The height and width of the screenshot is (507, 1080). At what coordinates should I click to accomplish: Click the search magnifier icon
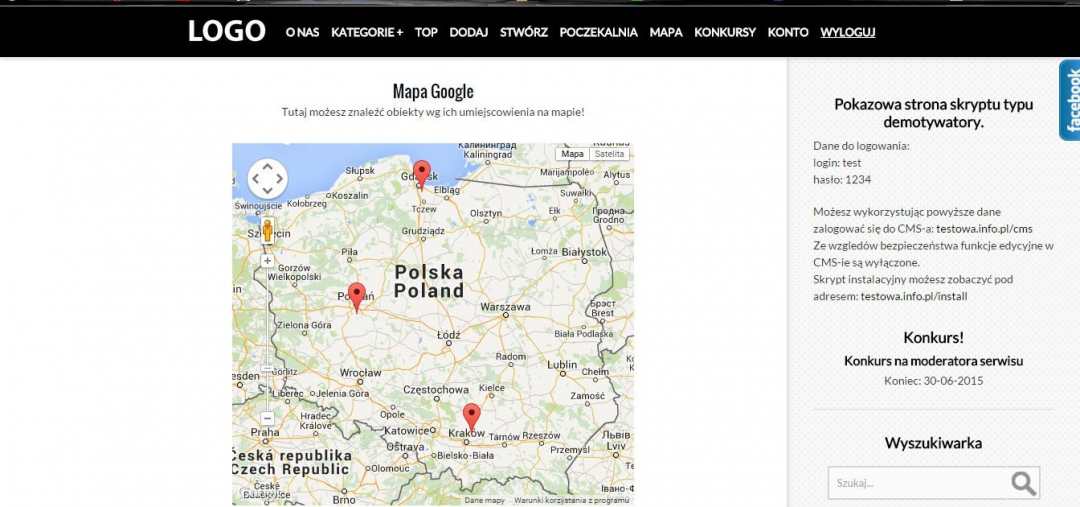click(1023, 483)
